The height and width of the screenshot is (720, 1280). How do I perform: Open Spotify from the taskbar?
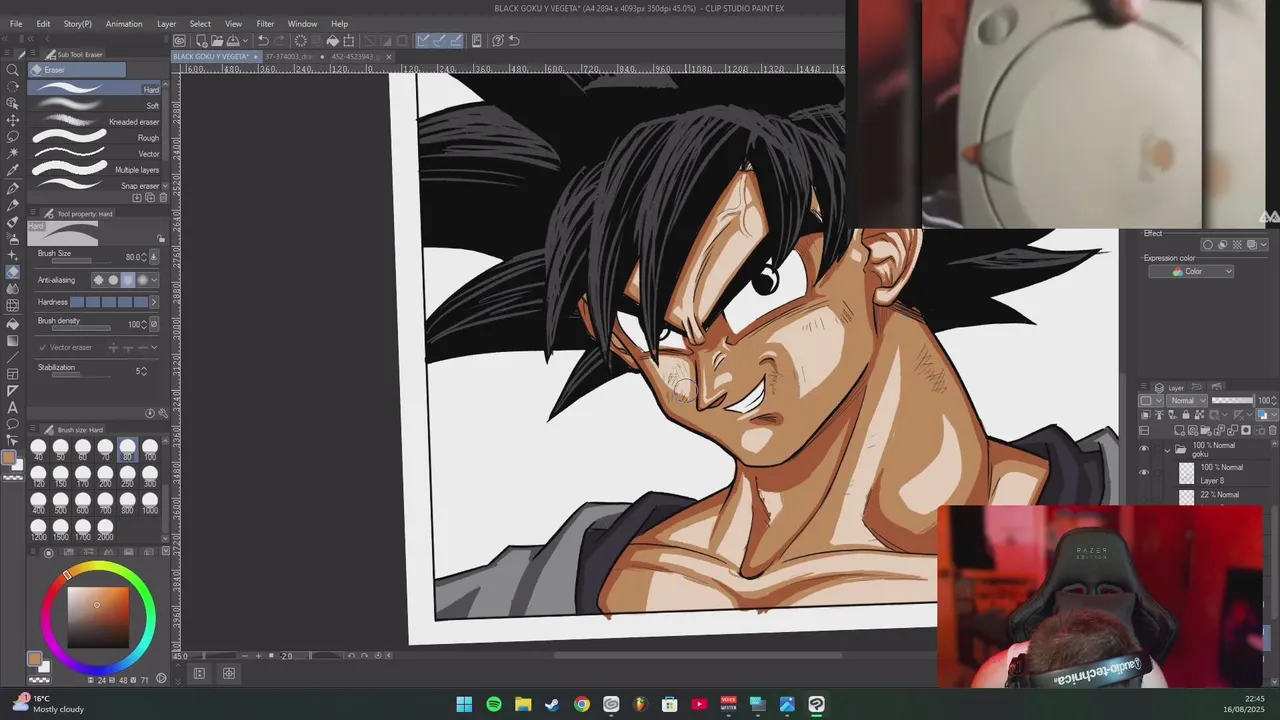pos(494,705)
